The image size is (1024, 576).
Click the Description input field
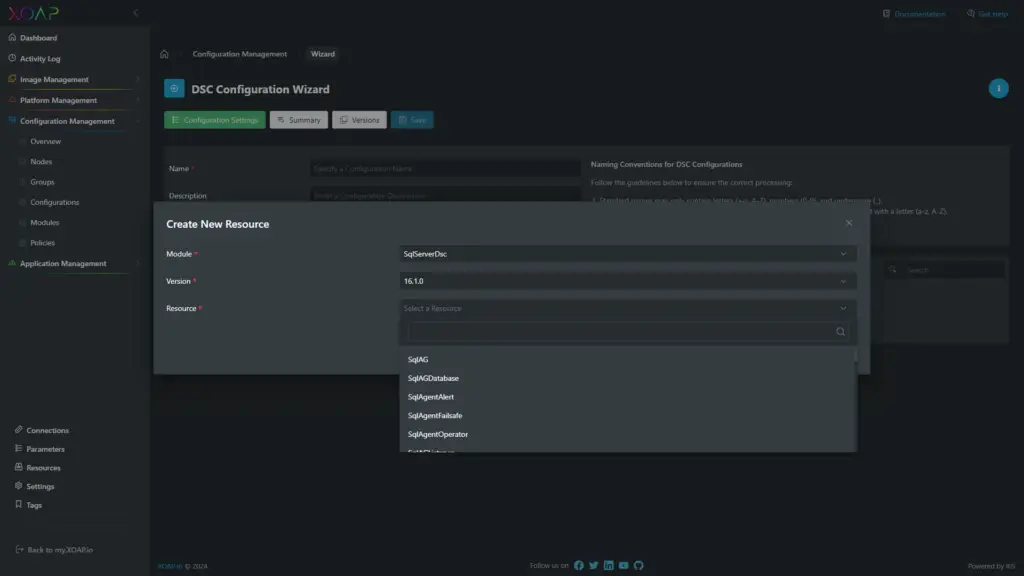click(x=445, y=196)
